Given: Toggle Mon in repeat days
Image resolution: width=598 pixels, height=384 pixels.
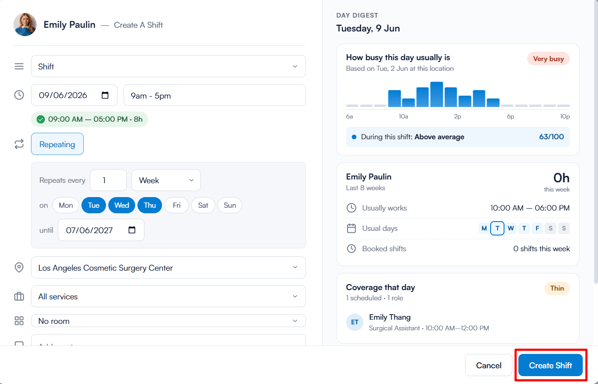Looking at the screenshot, I should 66,205.
